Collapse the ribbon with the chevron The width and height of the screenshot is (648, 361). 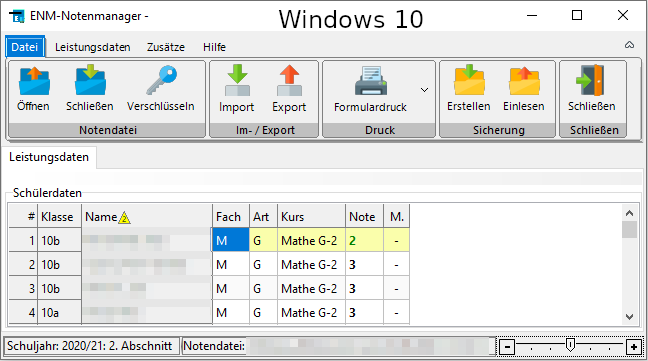[x=629, y=45]
